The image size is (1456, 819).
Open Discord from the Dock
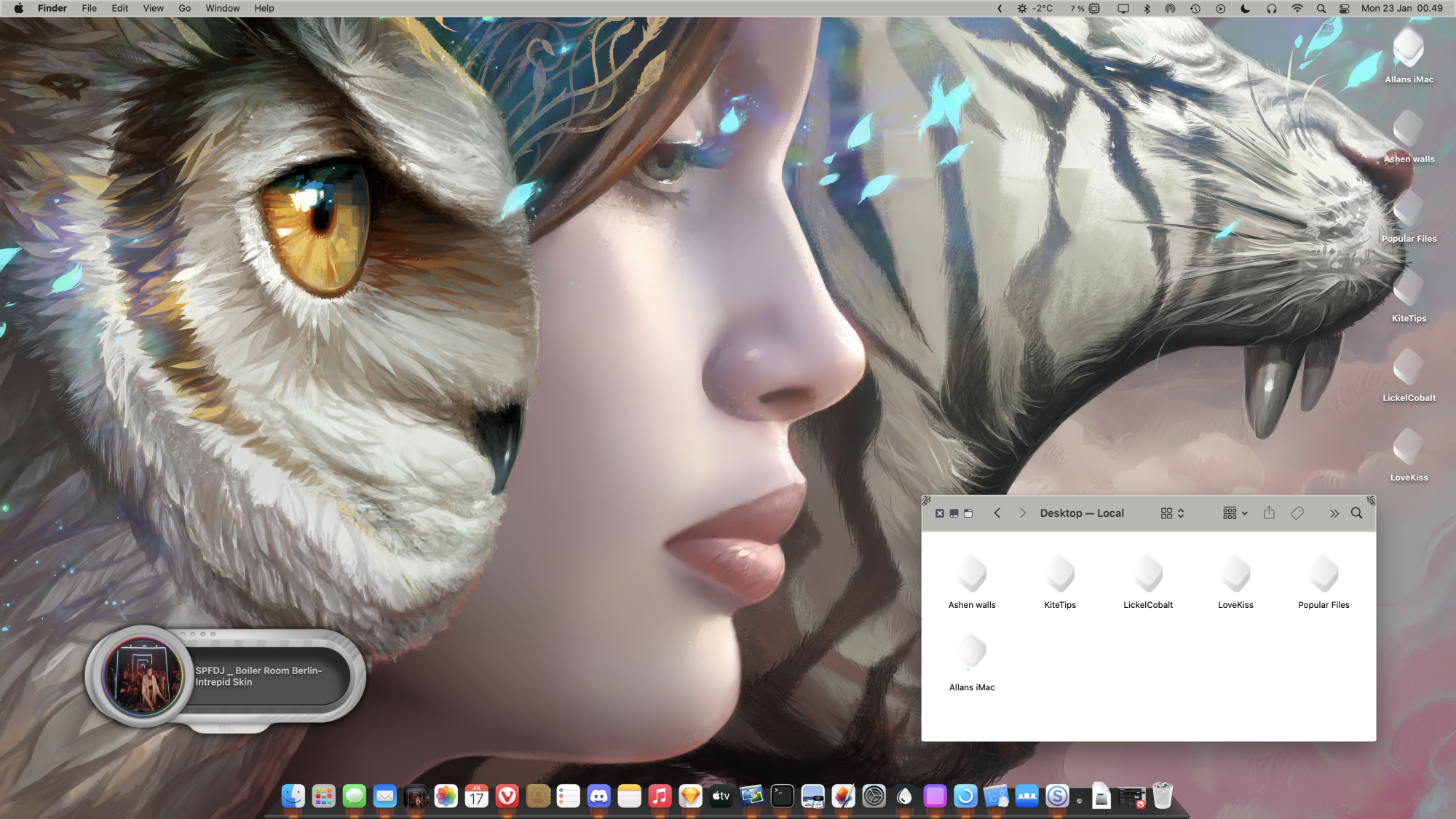point(599,796)
